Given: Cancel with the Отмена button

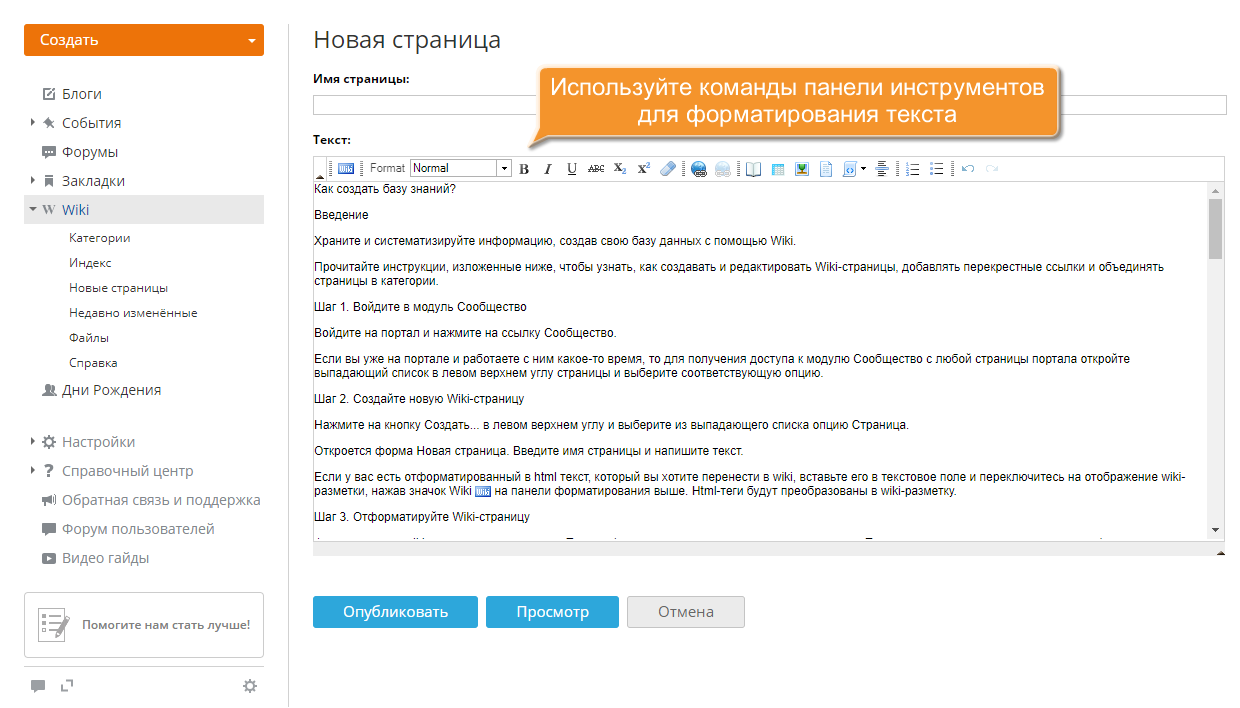Looking at the screenshot, I should click(x=686, y=612).
